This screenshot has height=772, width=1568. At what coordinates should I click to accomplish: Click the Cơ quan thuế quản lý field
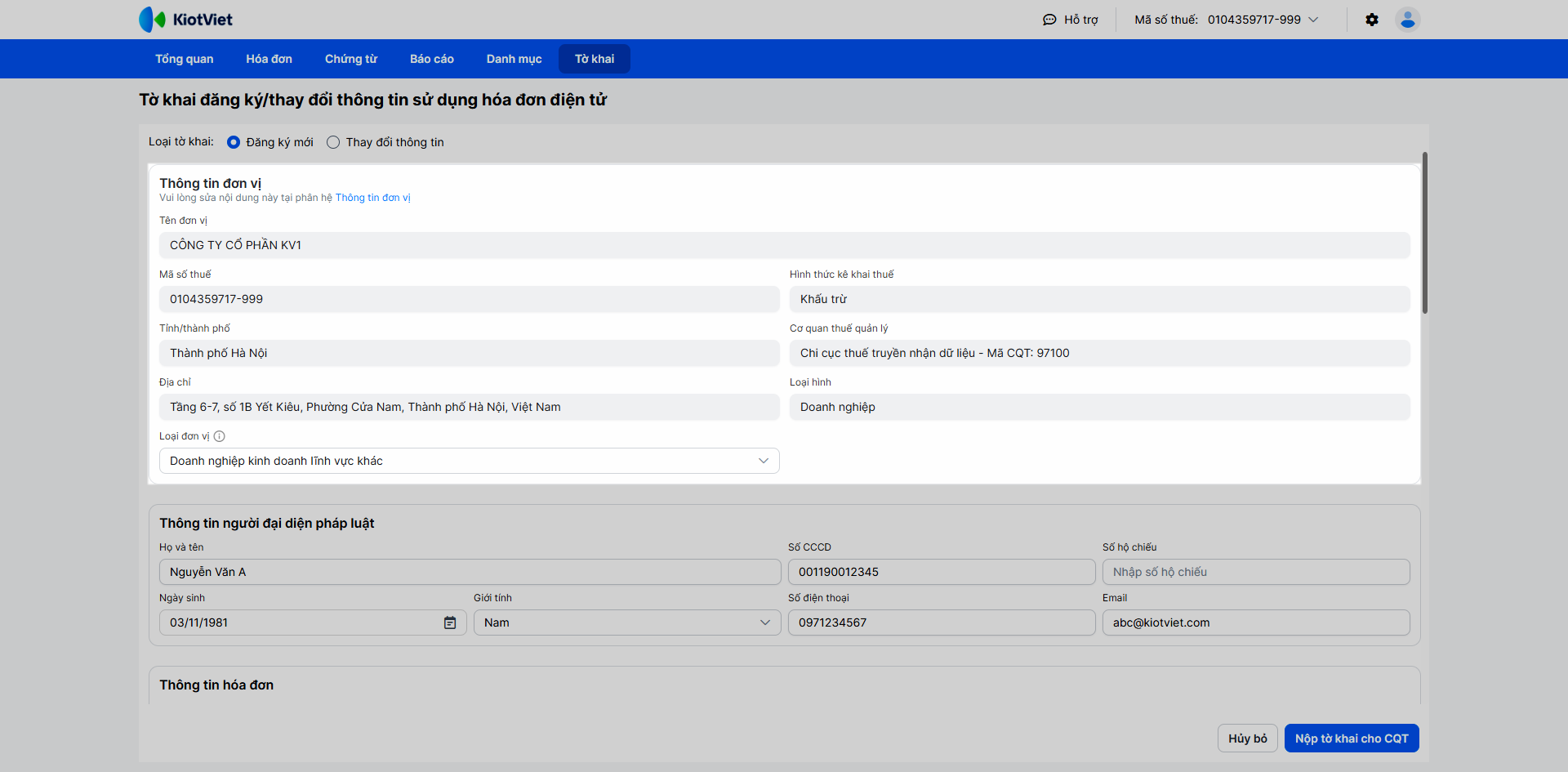click(x=1100, y=353)
